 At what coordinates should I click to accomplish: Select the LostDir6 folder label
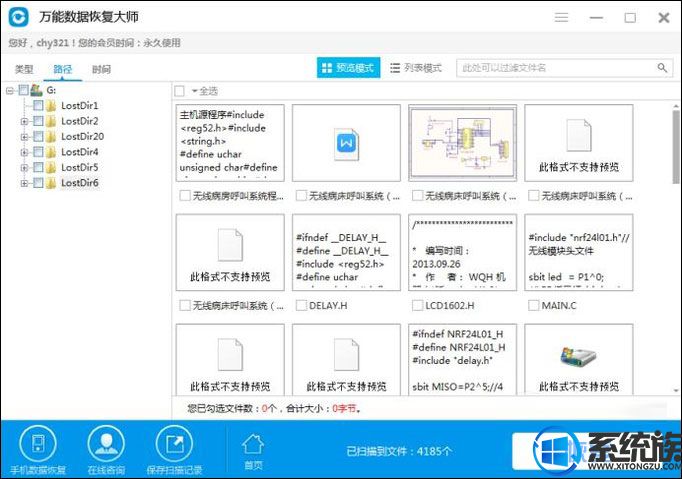click(x=80, y=183)
